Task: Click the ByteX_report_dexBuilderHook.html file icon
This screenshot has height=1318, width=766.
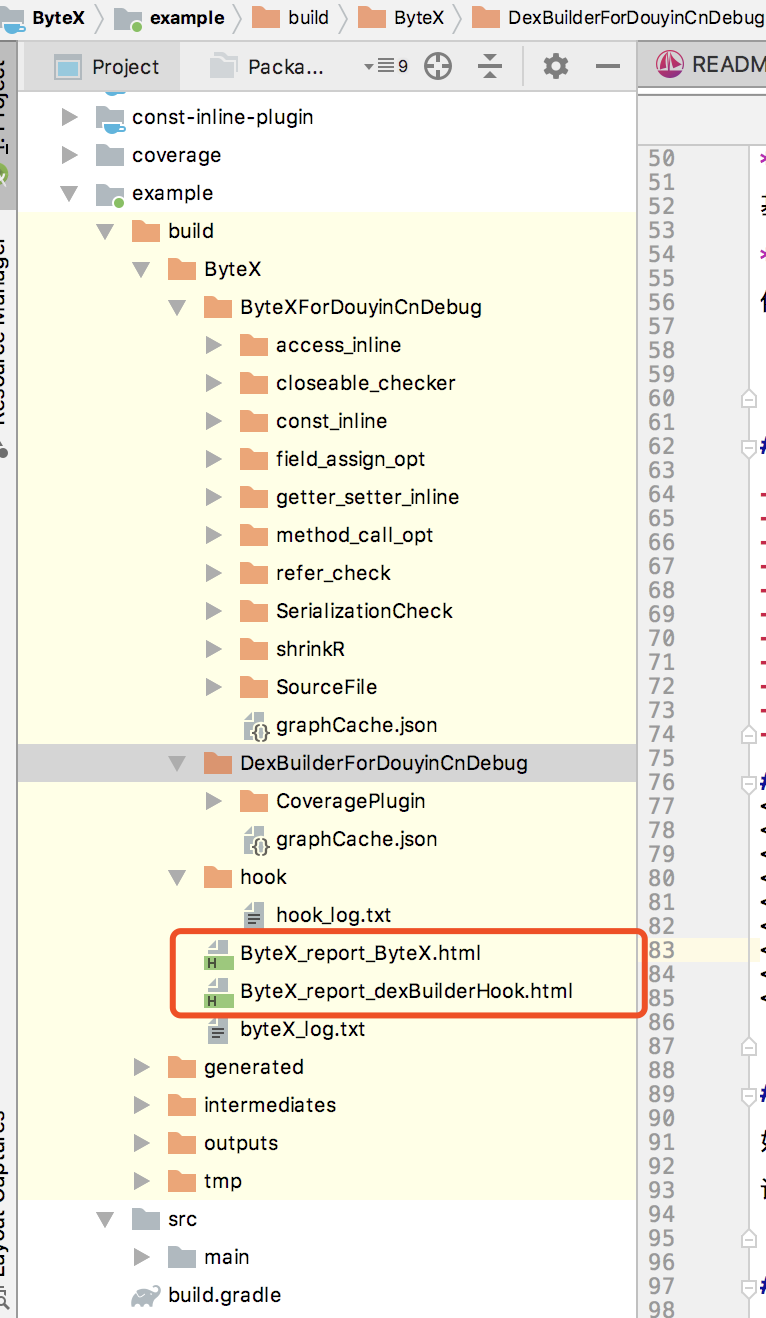Action: (218, 992)
